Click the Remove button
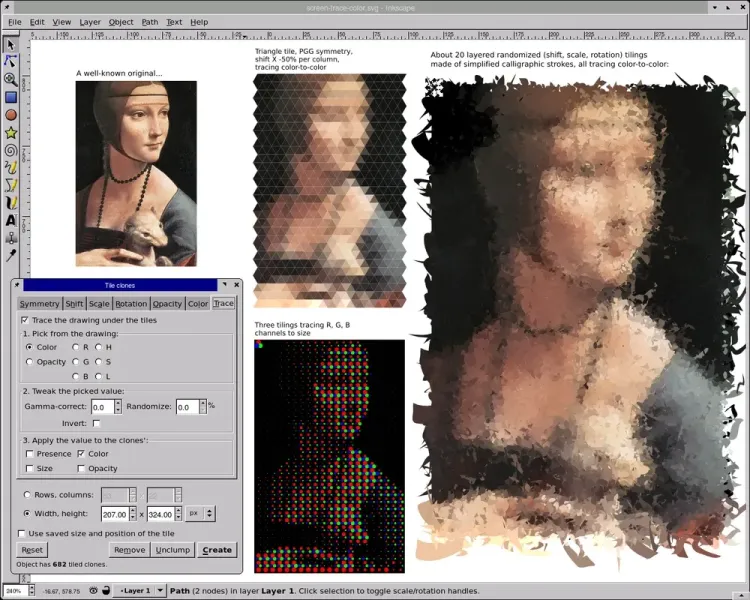750x600 pixels. coord(129,550)
